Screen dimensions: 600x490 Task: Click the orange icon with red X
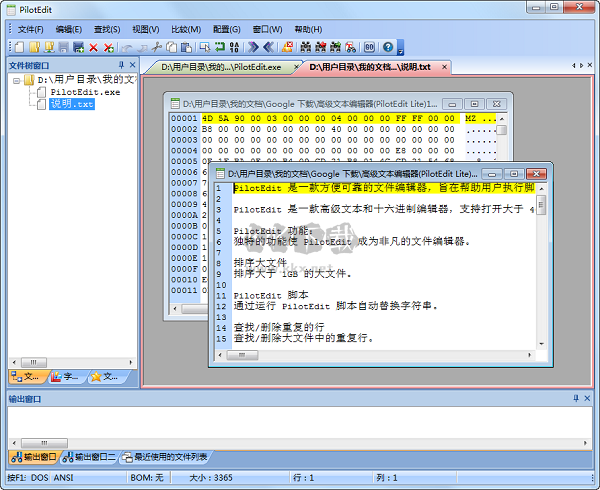[x=287, y=47]
